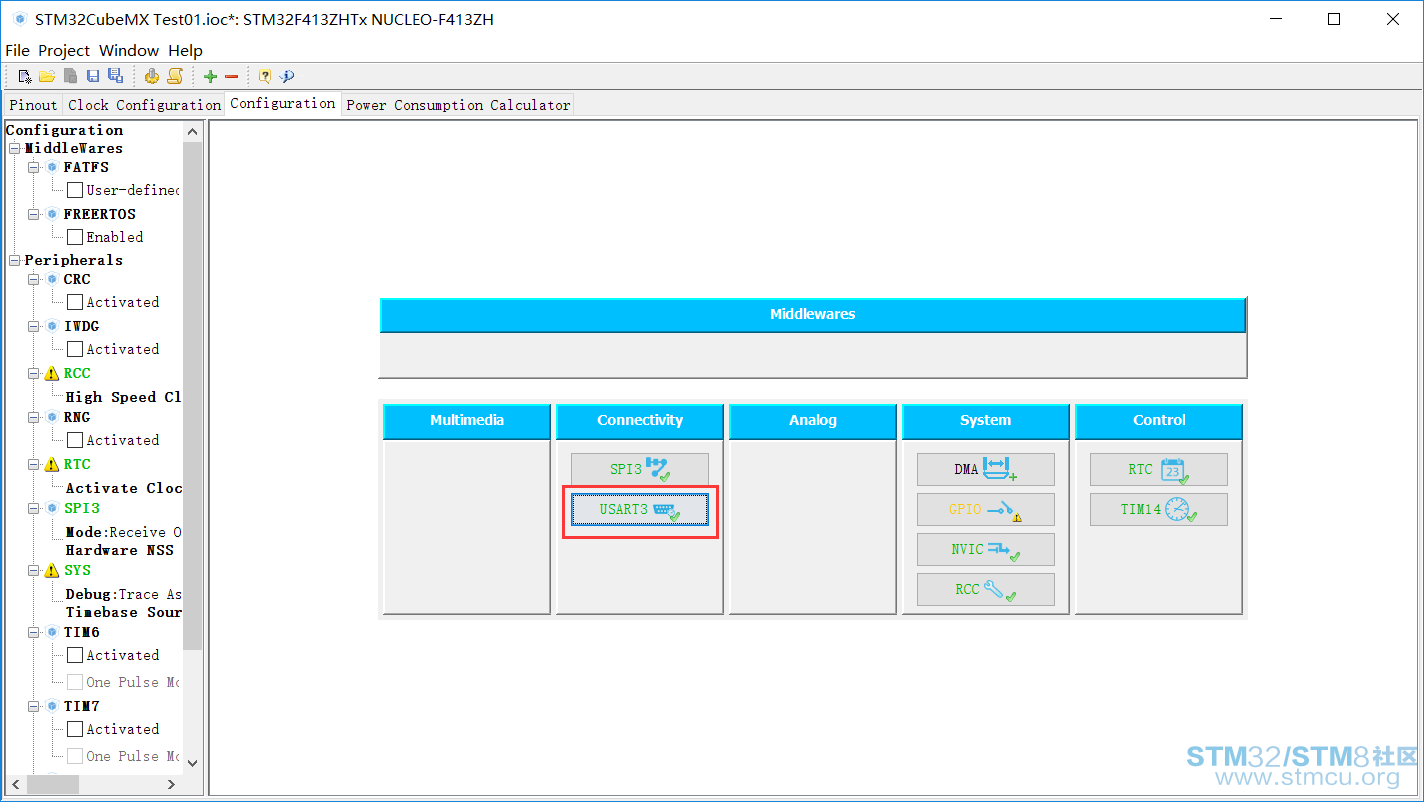Click the tree panel scroll-right arrow
This screenshot has width=1424, height=802.
pyautogui.click(x=171, y=784)
